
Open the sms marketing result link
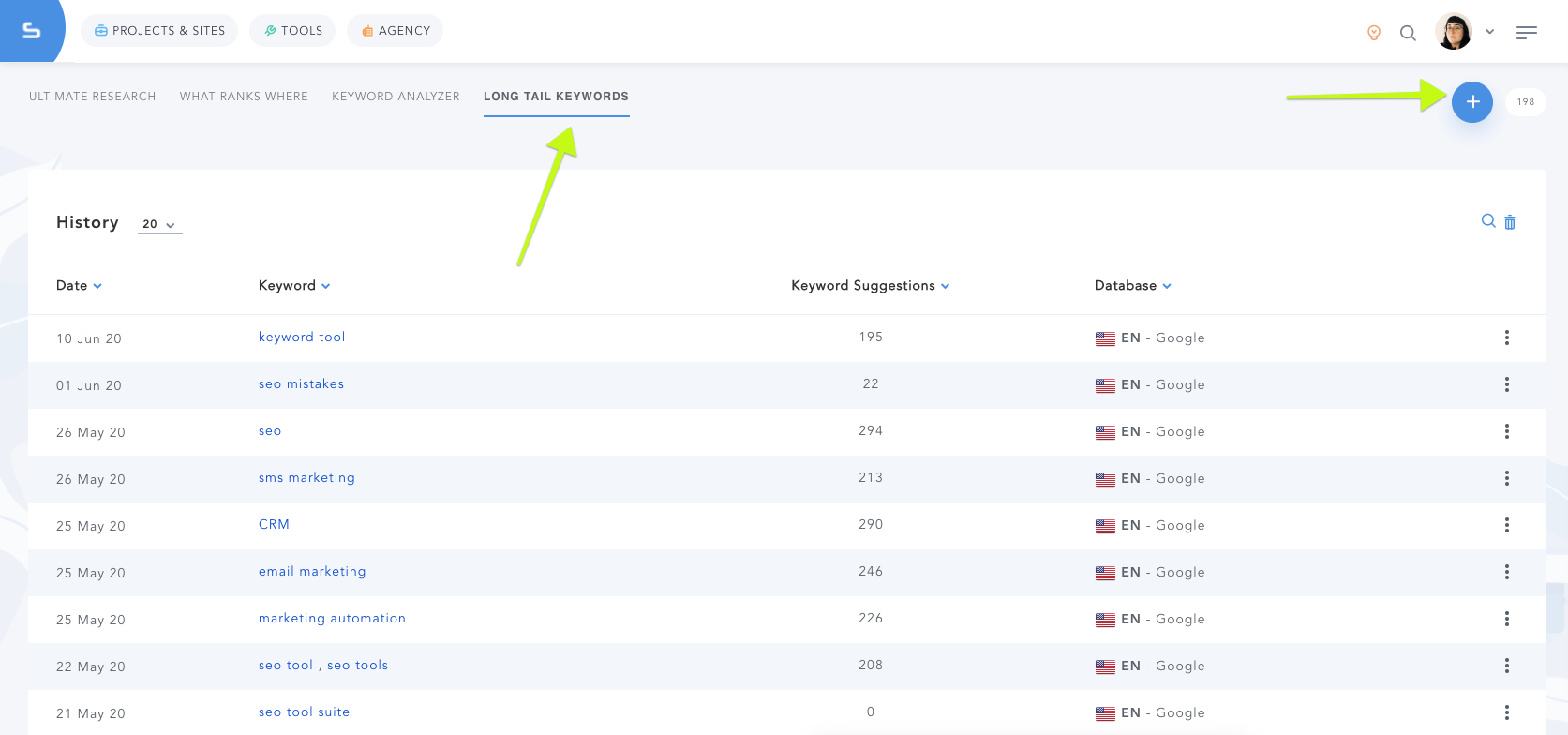306,477
